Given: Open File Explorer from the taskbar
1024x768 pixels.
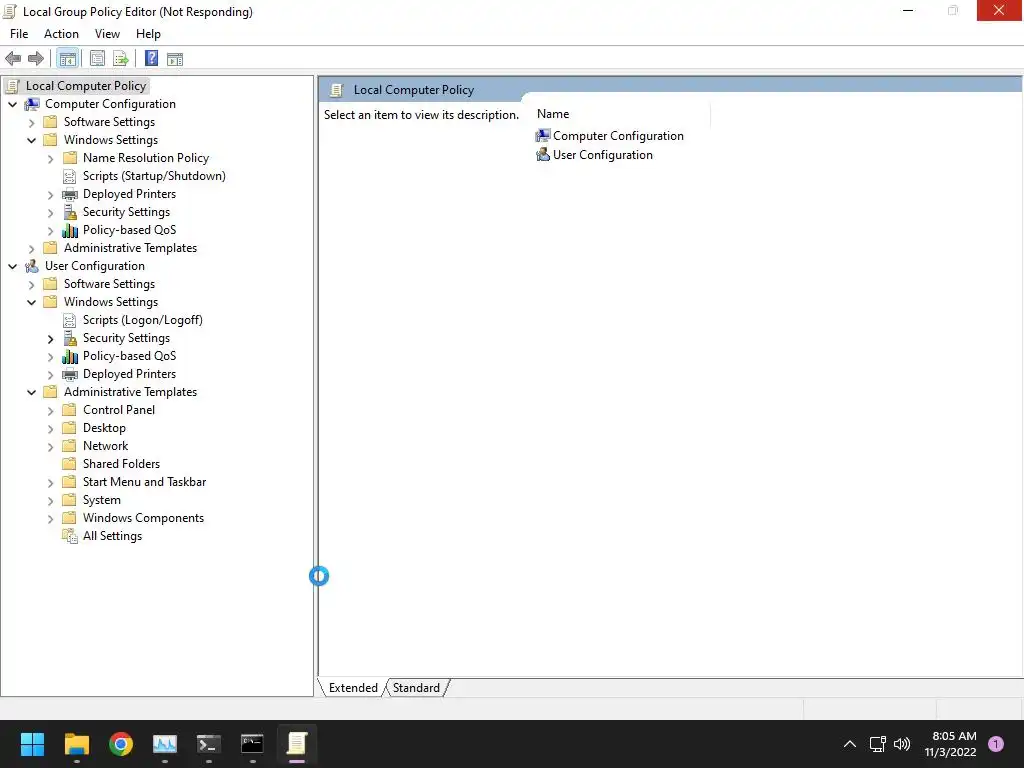Looking at the screenshot, I should click(76, 744).
